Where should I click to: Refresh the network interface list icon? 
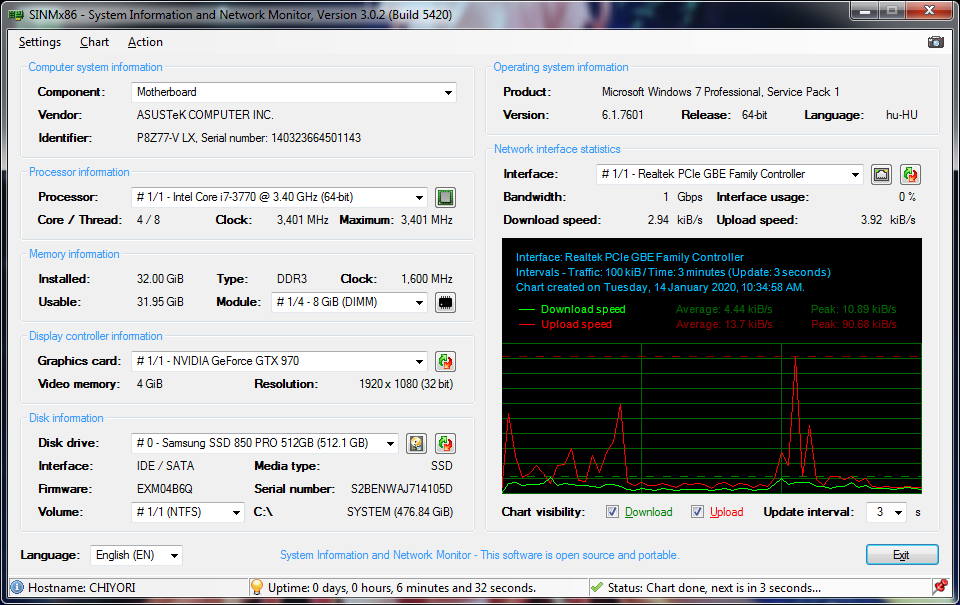910,175
